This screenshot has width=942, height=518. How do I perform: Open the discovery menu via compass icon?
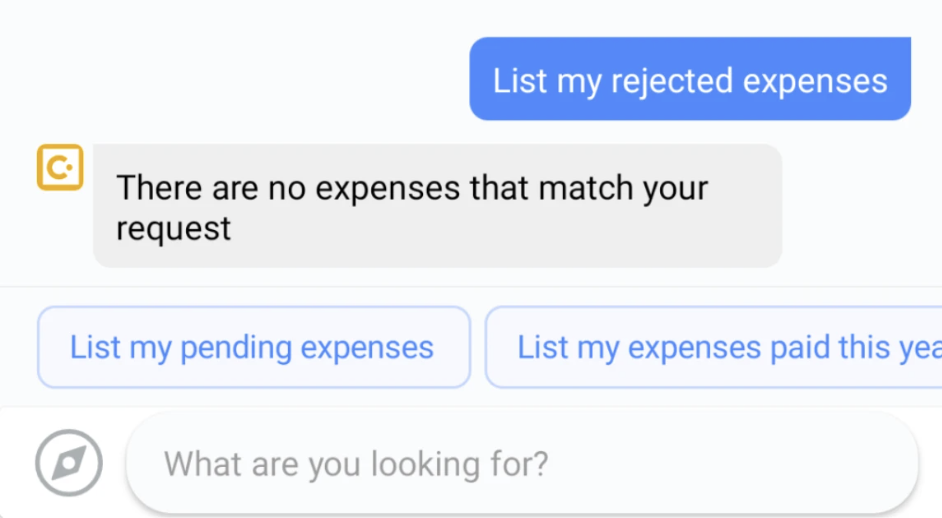click(68, 462)
